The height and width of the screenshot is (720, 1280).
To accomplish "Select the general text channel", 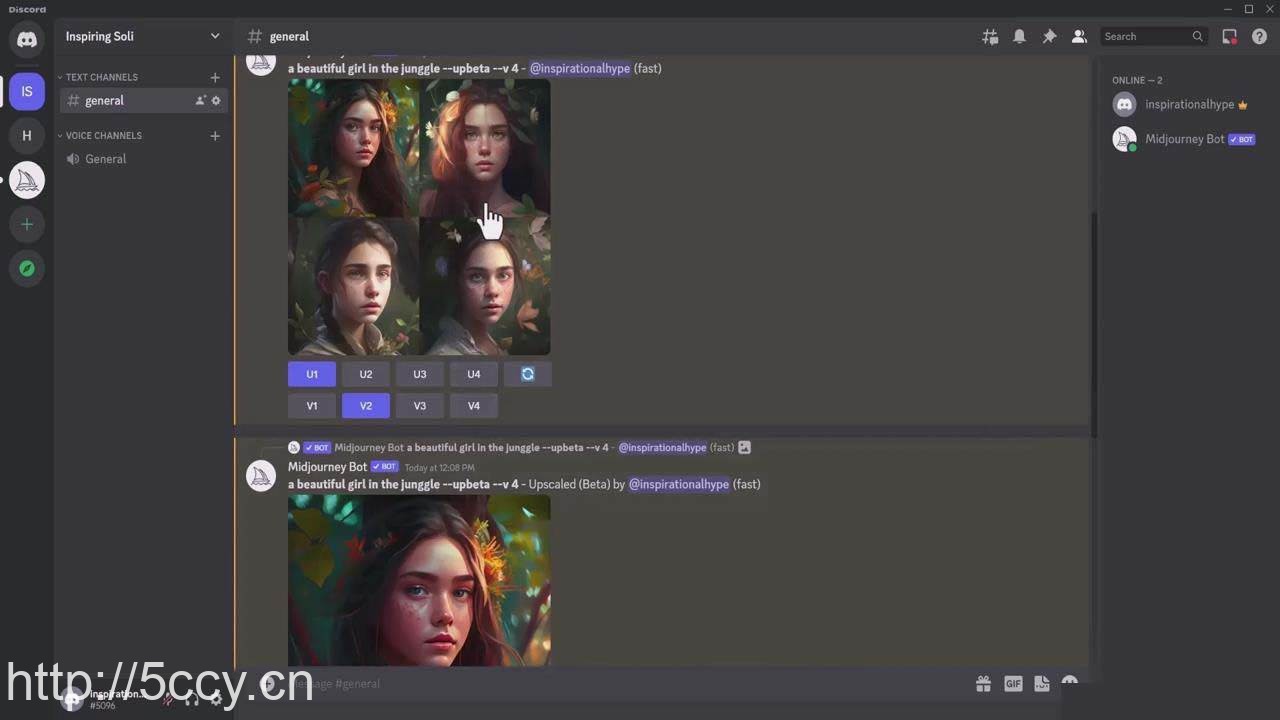I will point(105,100).
